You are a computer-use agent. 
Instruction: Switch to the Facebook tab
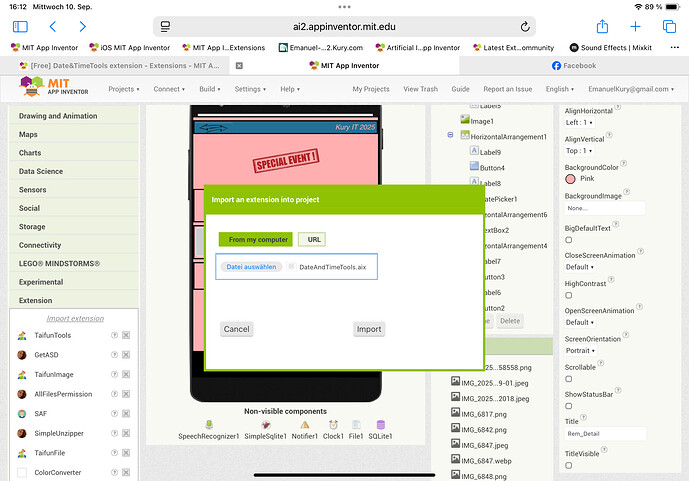tap(574, 65)
